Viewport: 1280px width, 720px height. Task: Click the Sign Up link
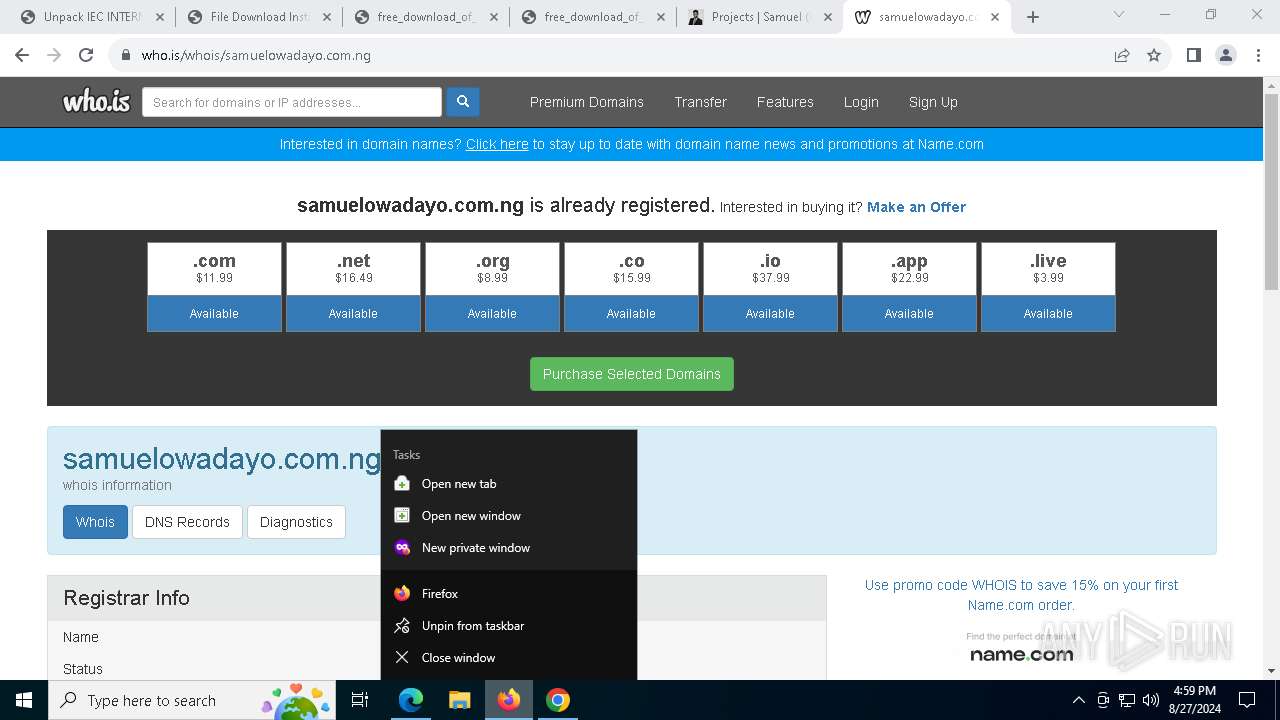(x=933, y=102)
